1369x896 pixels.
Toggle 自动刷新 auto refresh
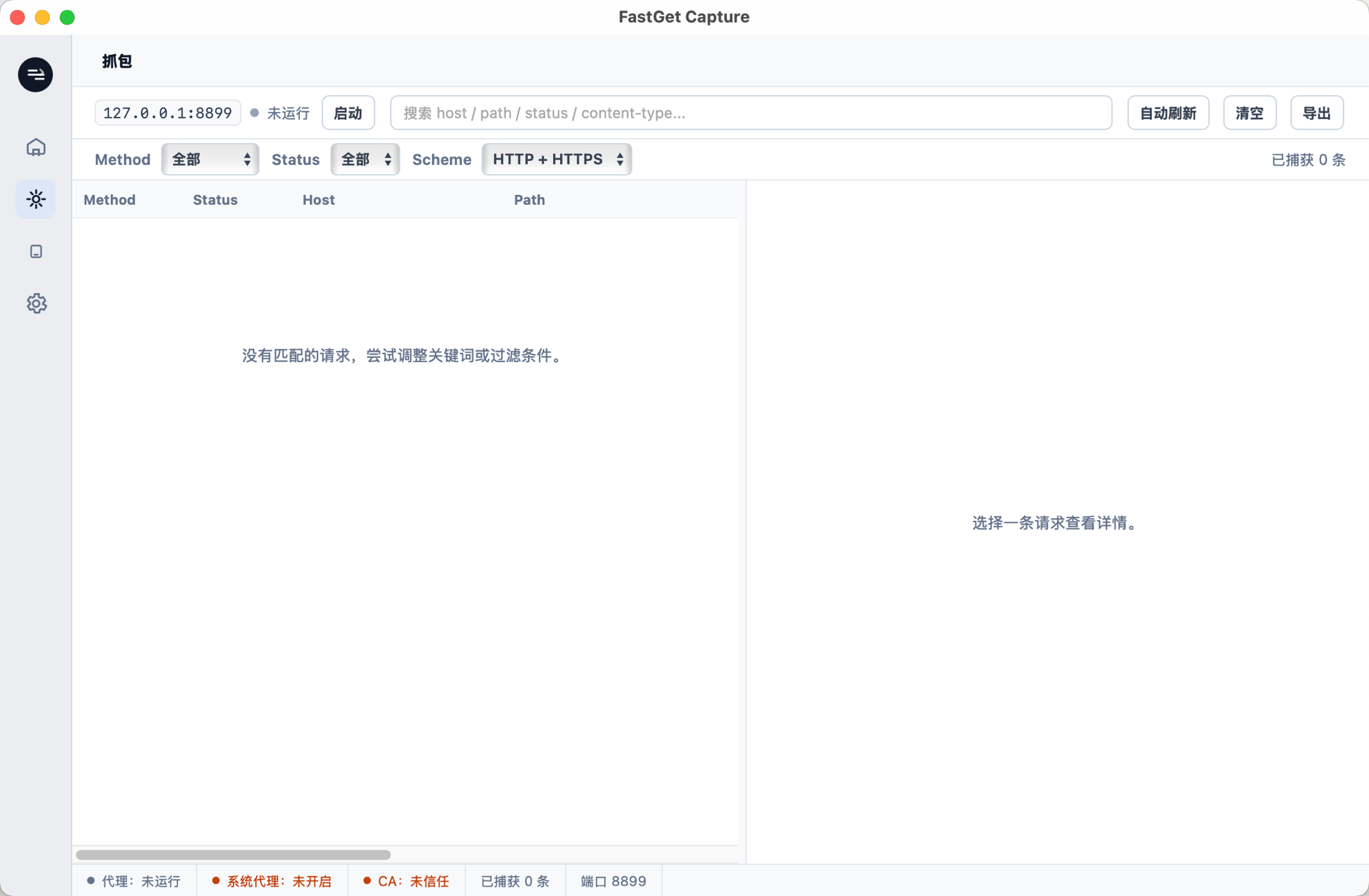(x=1168, y=113)
